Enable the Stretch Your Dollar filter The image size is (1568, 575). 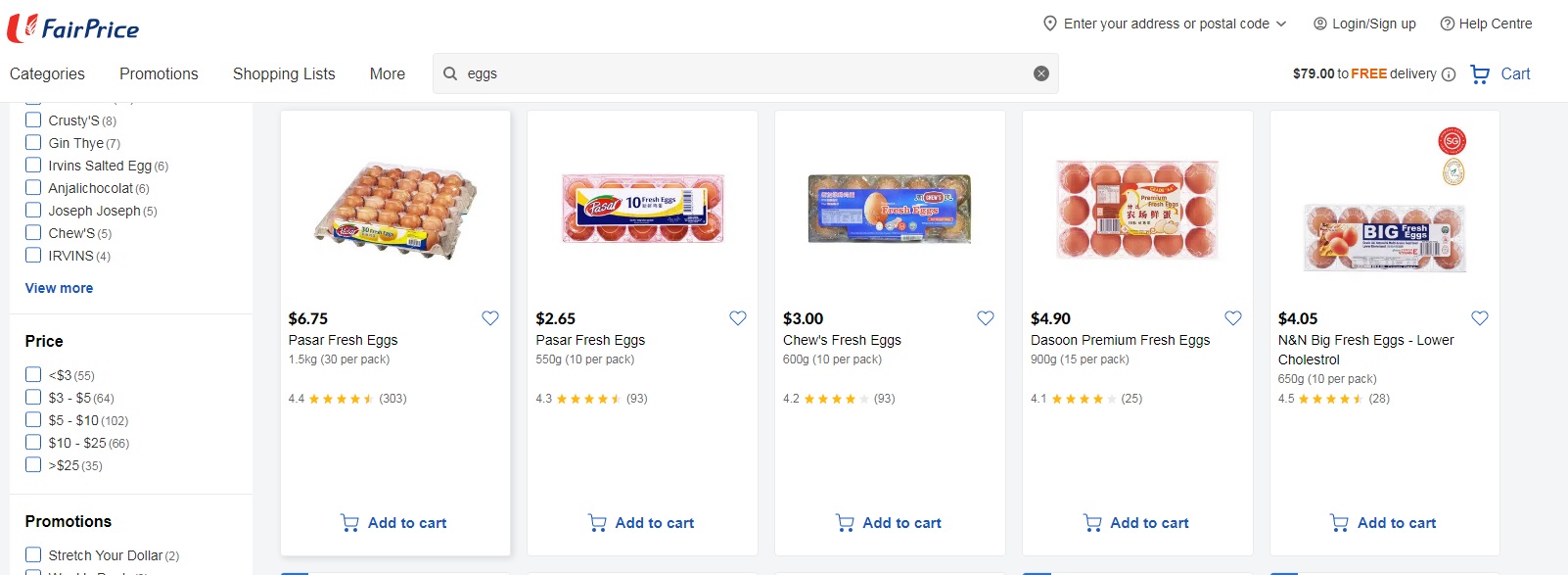coord(33,554)
